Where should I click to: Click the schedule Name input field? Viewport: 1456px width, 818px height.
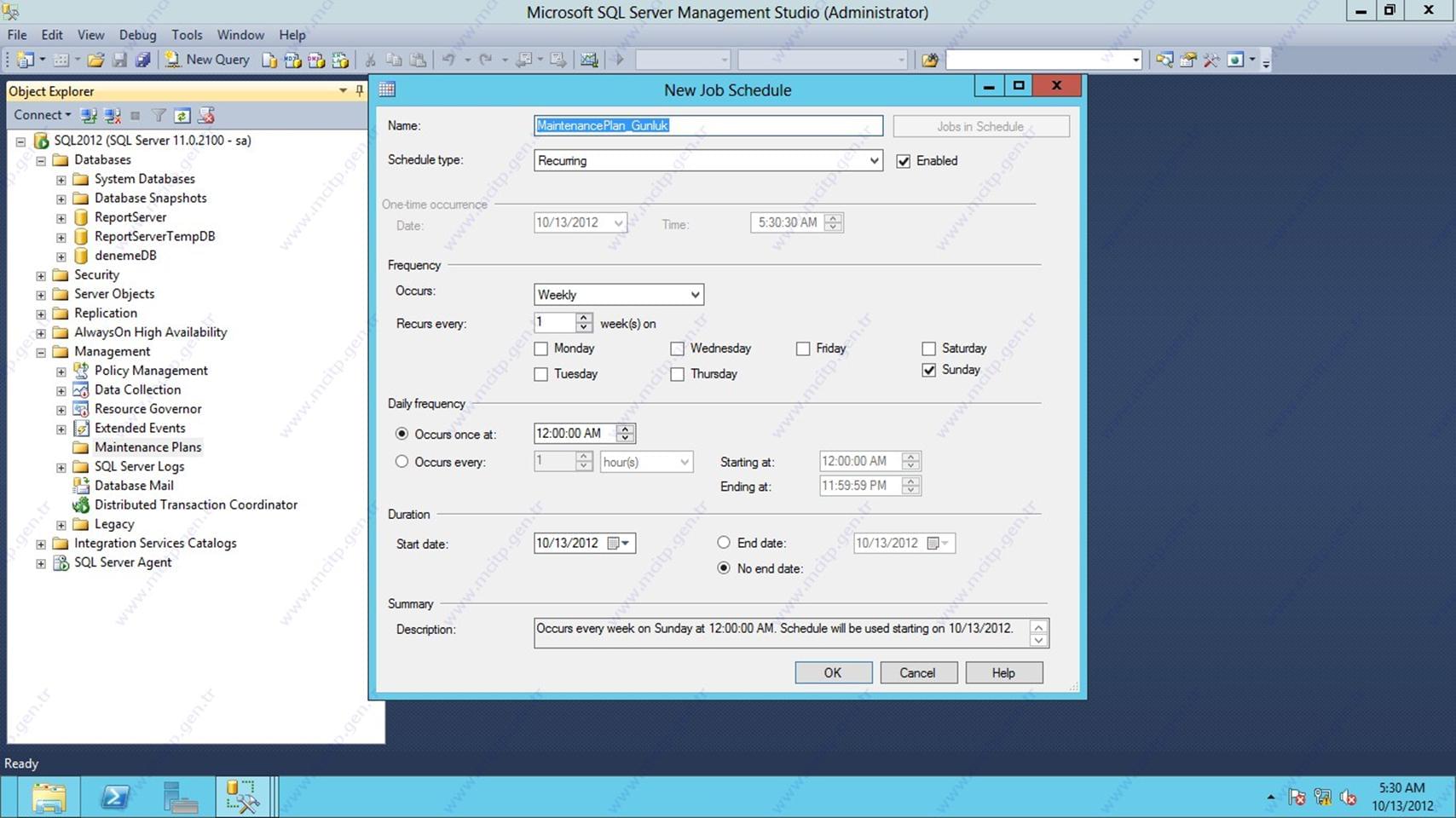708,126
